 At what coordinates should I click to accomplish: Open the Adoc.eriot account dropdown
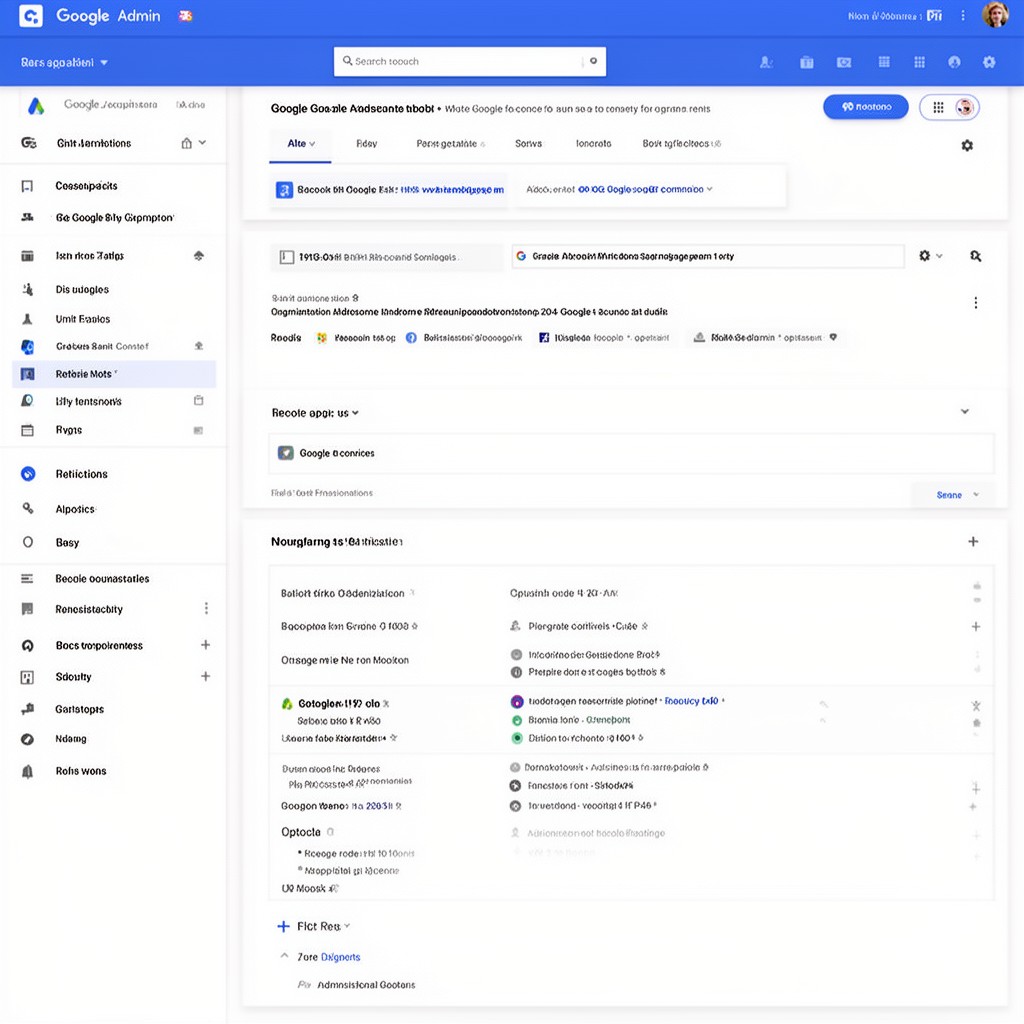(x=619, y=189)
